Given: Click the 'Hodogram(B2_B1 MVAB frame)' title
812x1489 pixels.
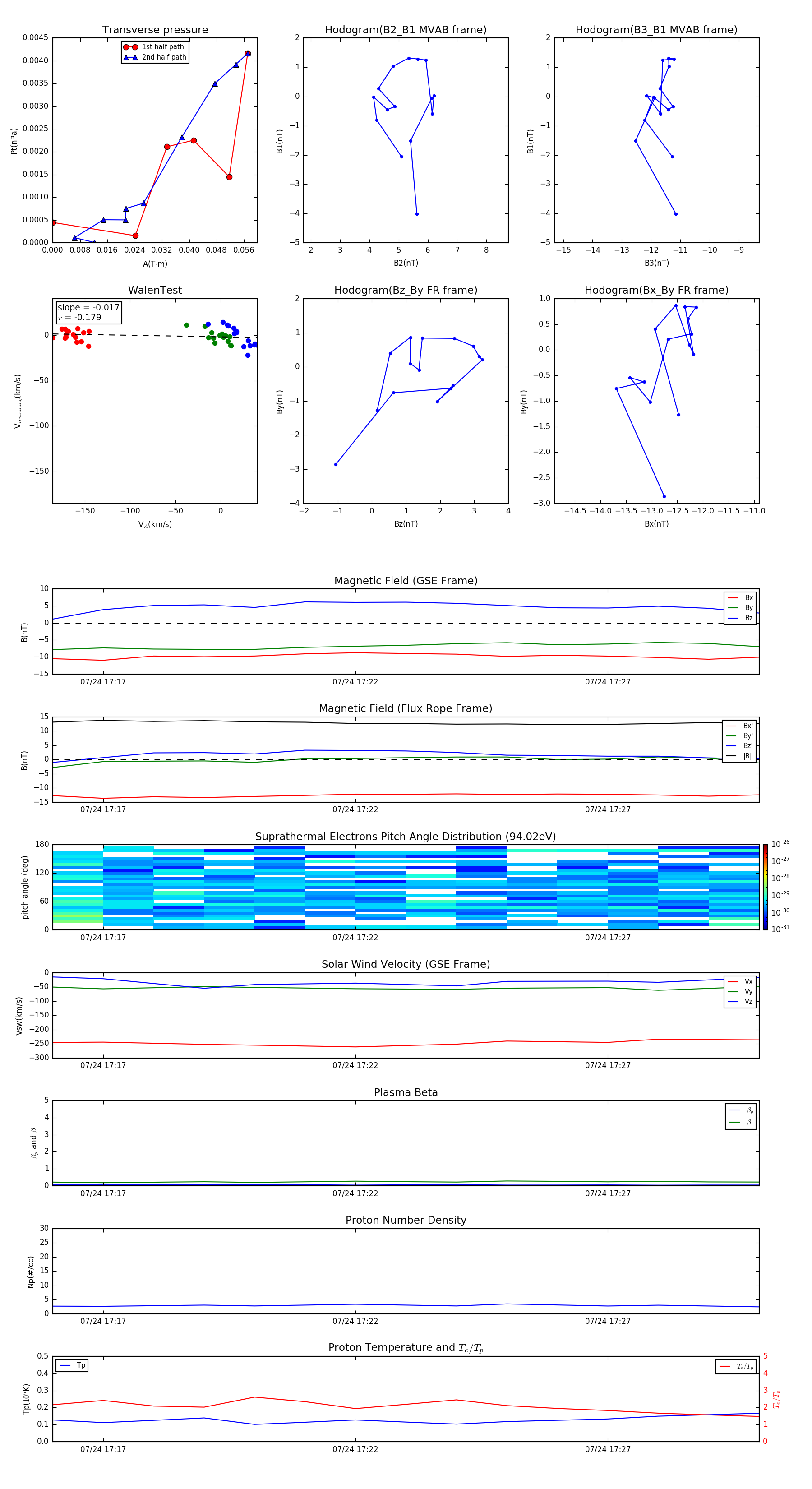Looking at the screenshot, I should click(x=406, y=30).
